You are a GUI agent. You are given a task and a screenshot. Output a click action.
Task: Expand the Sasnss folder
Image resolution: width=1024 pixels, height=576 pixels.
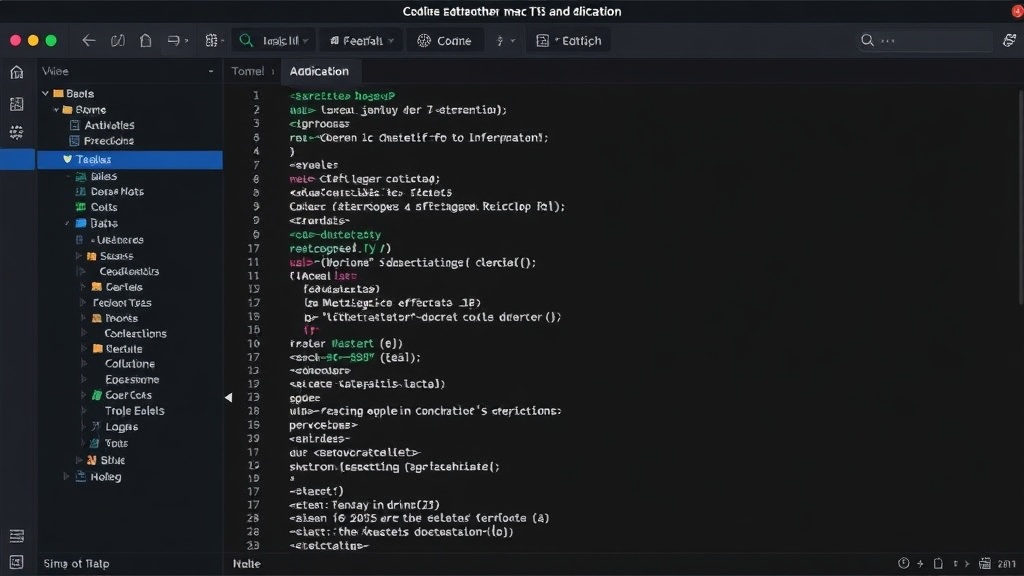coord(79,256)
